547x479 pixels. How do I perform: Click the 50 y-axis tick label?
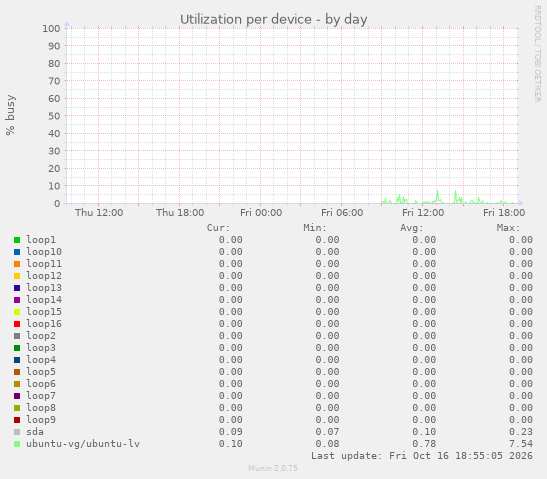[54, 116]
